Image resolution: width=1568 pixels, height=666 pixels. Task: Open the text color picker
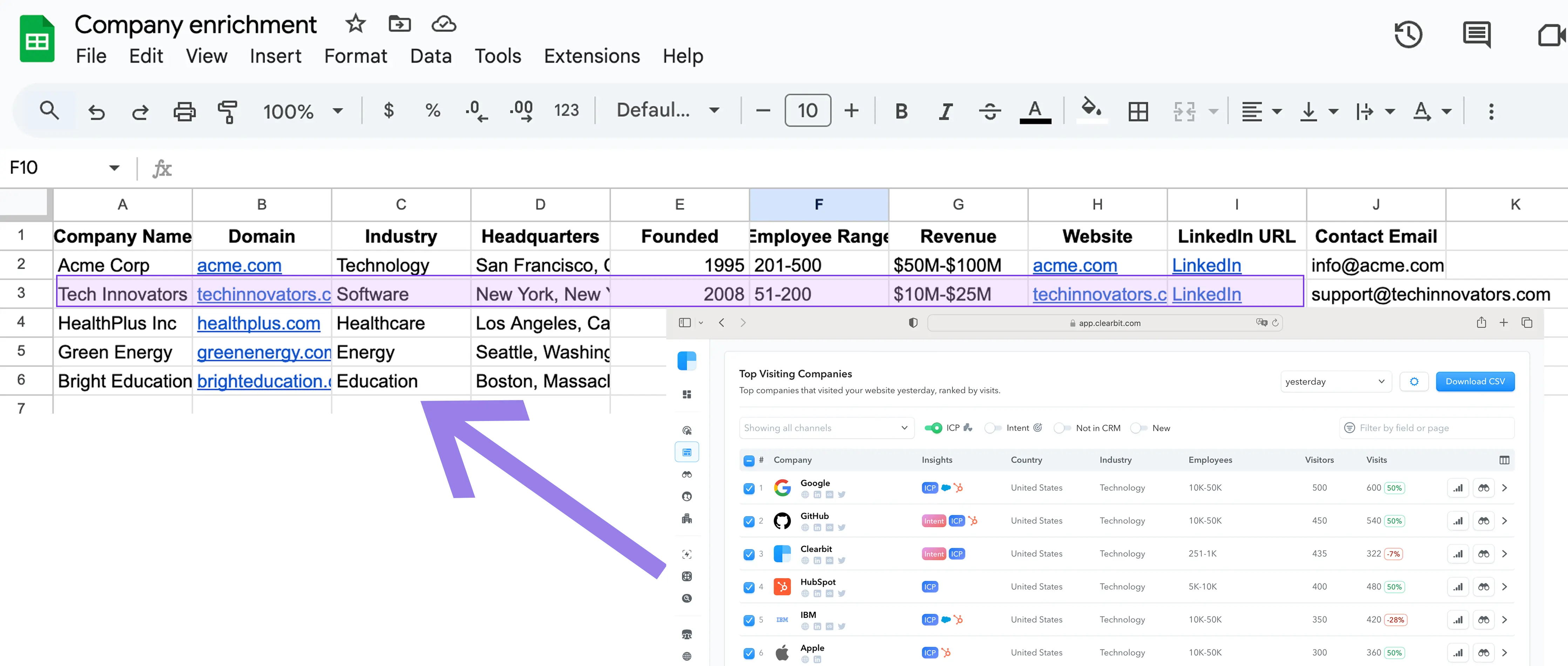tap(1035, 111)
